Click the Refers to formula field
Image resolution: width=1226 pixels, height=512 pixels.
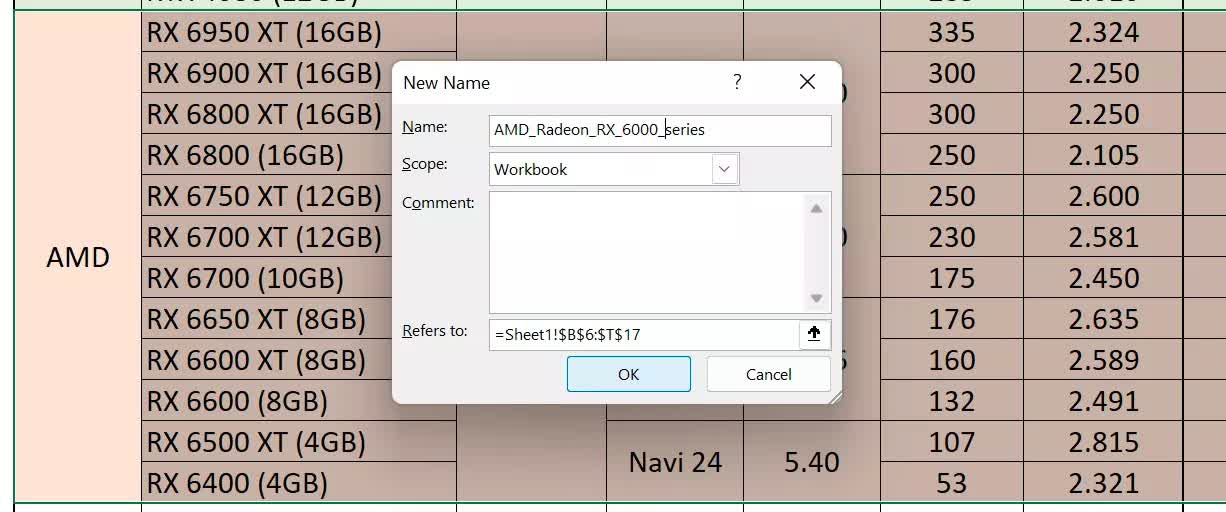[x=644, y=335]
